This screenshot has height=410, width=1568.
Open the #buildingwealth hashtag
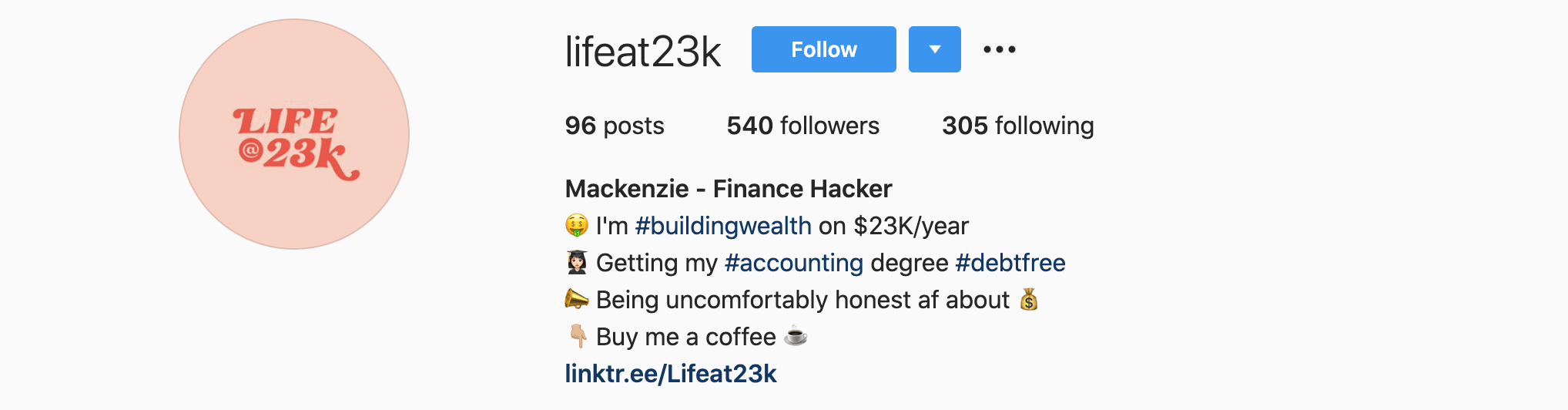(723, 226)
